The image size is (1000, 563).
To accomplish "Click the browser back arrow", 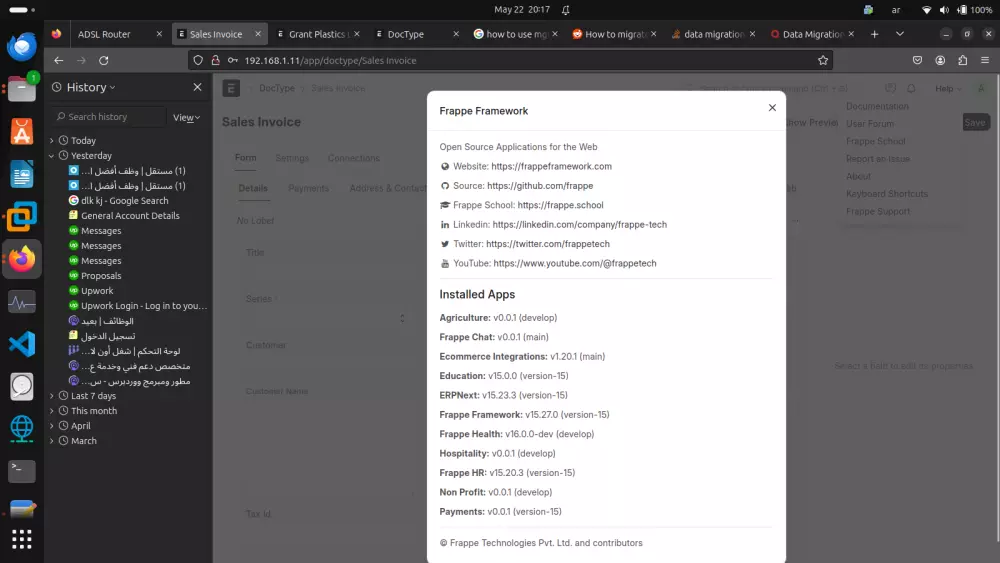I will point(59,60).
